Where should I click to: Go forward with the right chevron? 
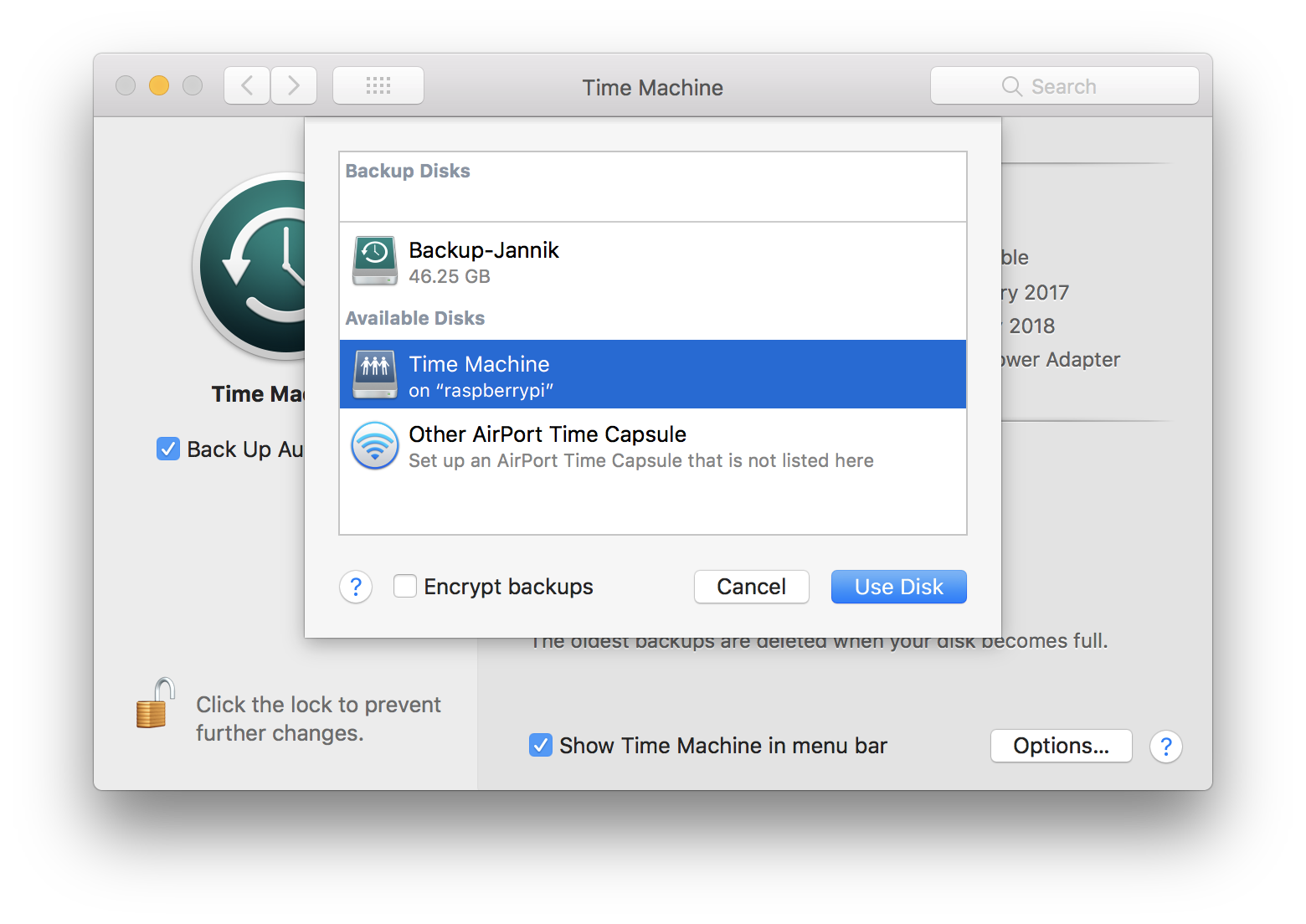pos(294,85)
